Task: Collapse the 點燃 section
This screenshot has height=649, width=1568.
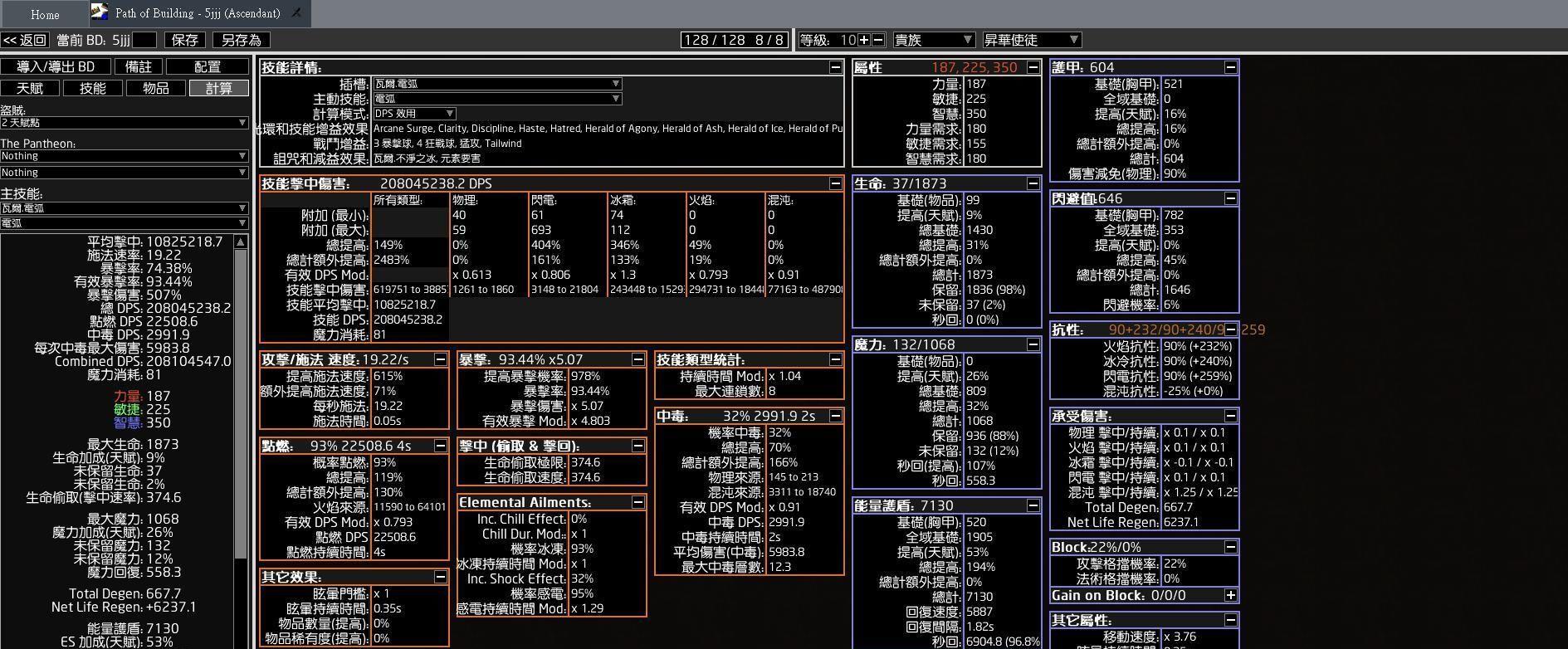Action: [440, 446]
